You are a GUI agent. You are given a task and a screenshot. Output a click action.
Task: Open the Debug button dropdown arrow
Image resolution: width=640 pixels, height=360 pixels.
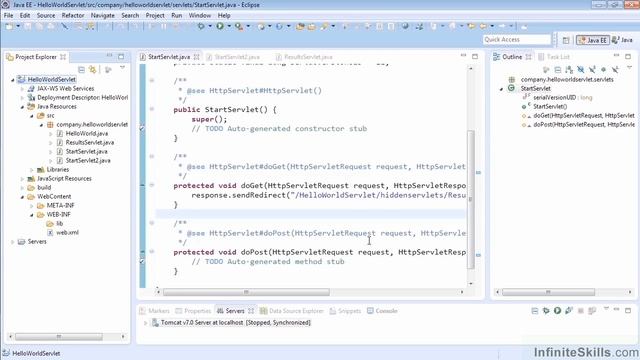210,27
